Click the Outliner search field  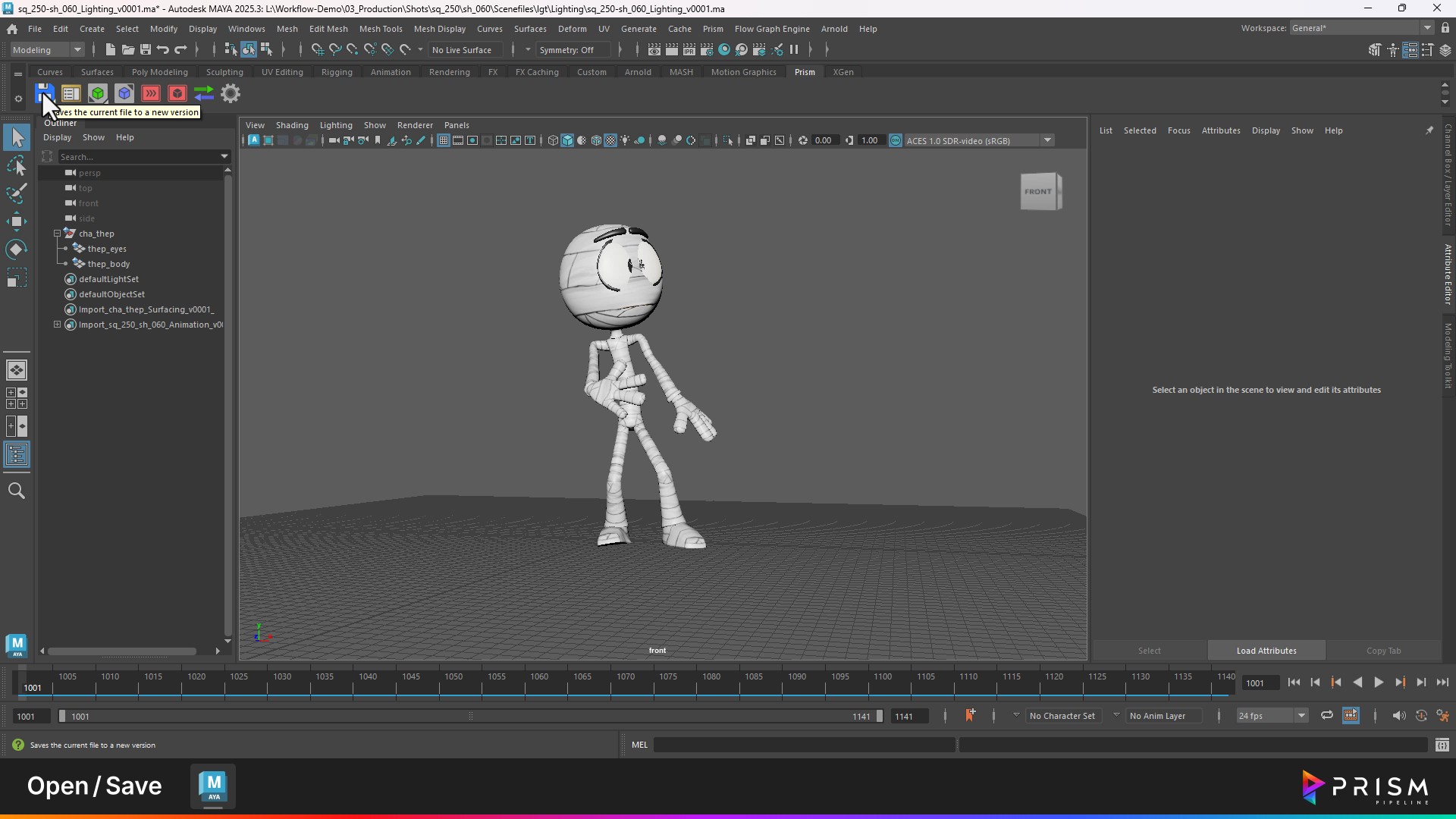[x=139, y=156]
